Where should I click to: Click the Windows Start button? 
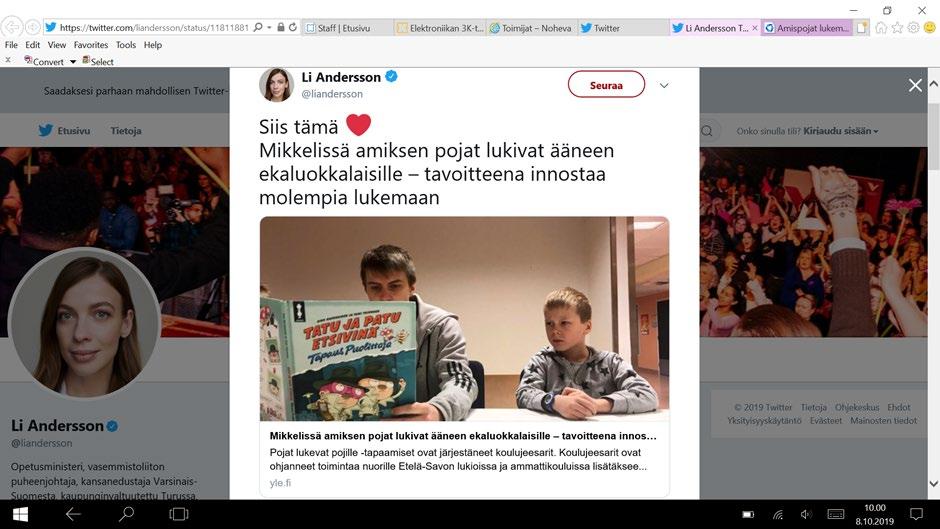(20, 514)
